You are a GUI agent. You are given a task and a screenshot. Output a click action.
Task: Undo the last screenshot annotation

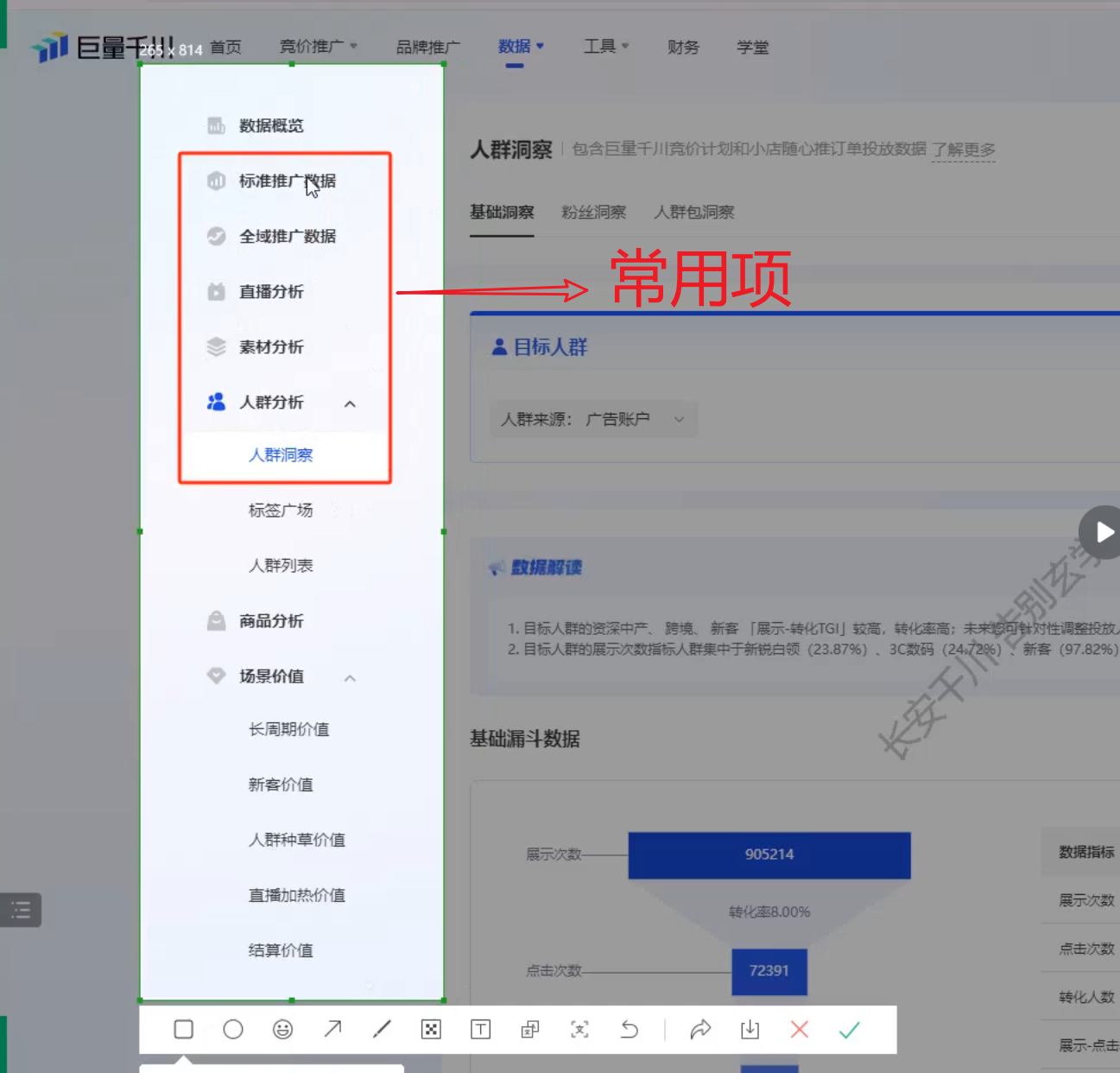pos(630,1029)
